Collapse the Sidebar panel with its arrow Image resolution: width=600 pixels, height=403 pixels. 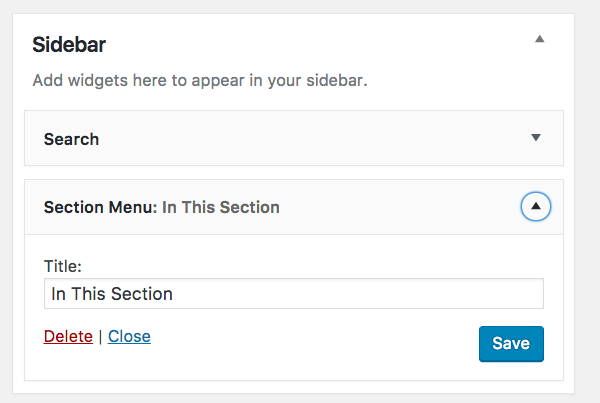(x=539, y=39)
